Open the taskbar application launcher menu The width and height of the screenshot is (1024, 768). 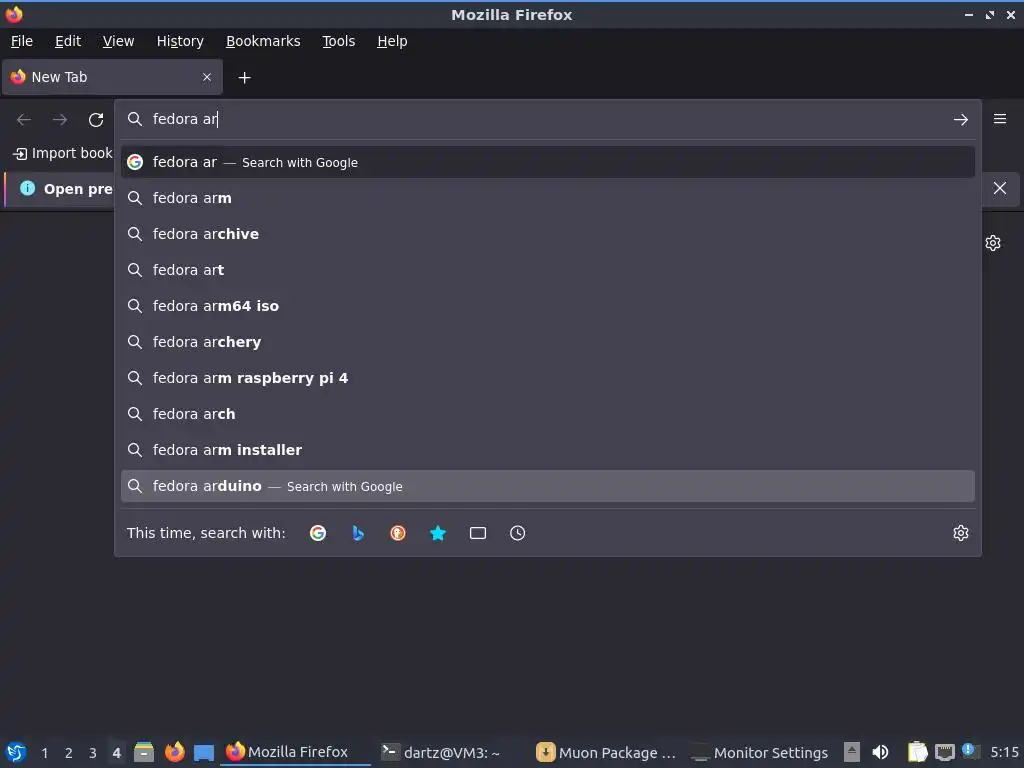pos(16,752)
